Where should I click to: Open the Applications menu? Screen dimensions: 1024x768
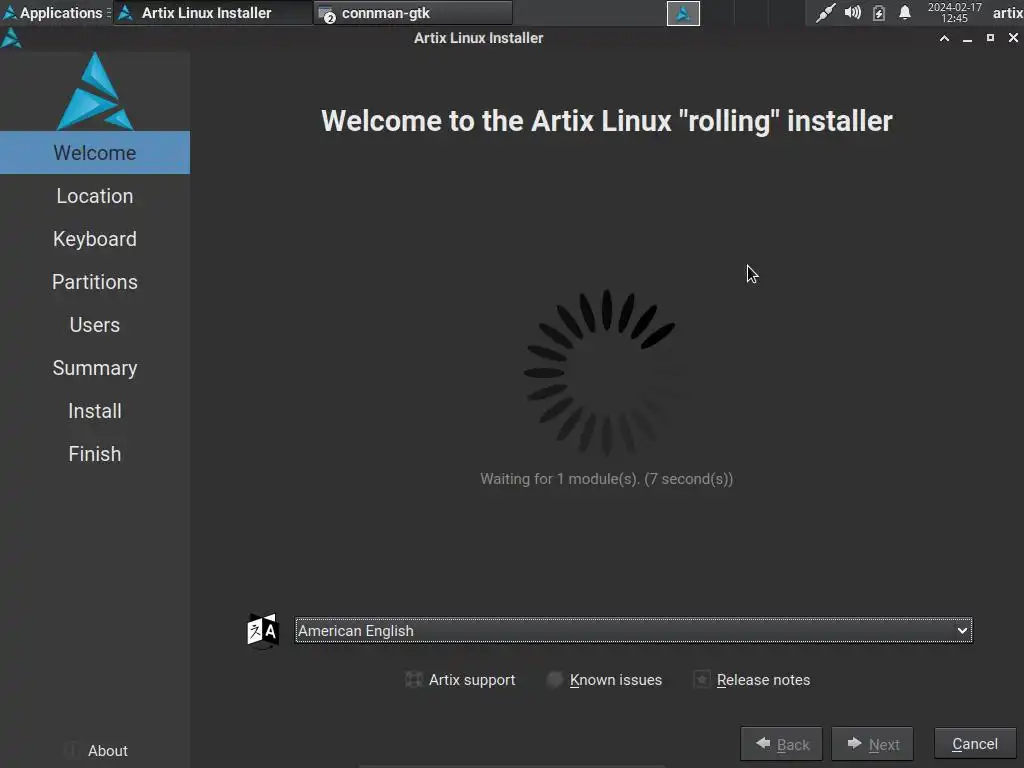point(53,13)
